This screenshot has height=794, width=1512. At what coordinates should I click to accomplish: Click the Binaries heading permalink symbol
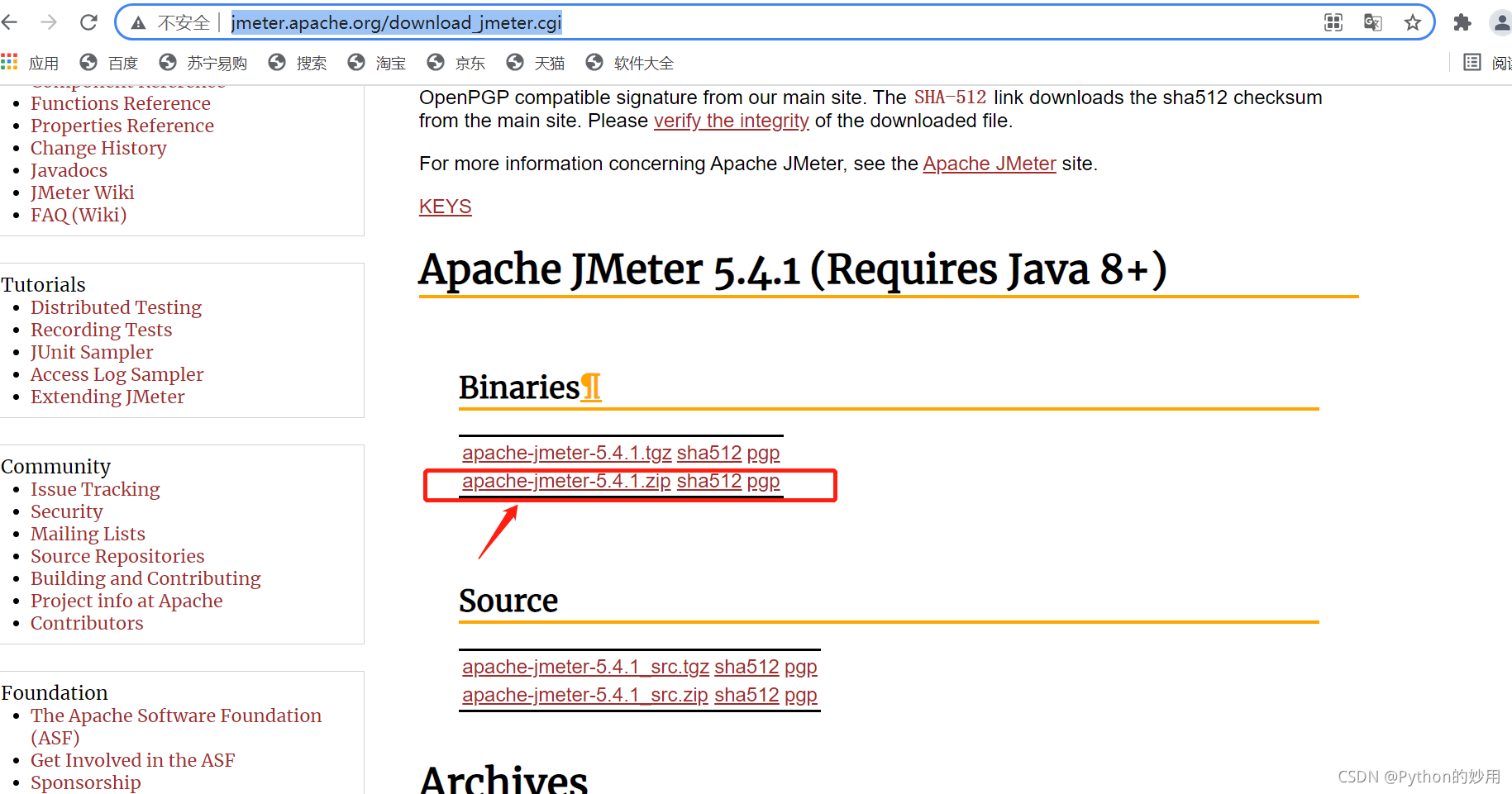click(x=590, y=387)
